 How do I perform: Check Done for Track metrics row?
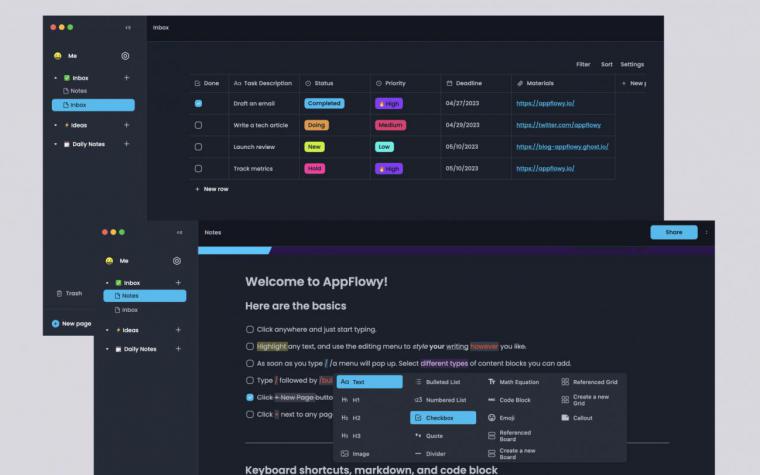(198, 169)
